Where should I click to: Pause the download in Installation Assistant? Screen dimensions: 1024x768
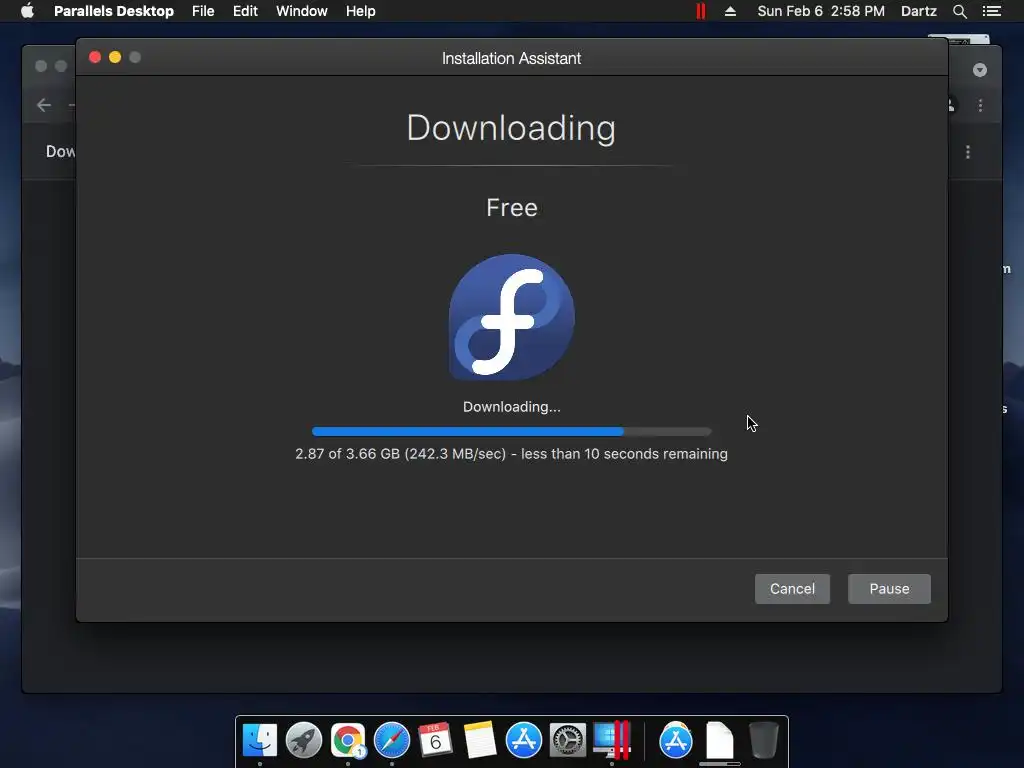point(889,588)
